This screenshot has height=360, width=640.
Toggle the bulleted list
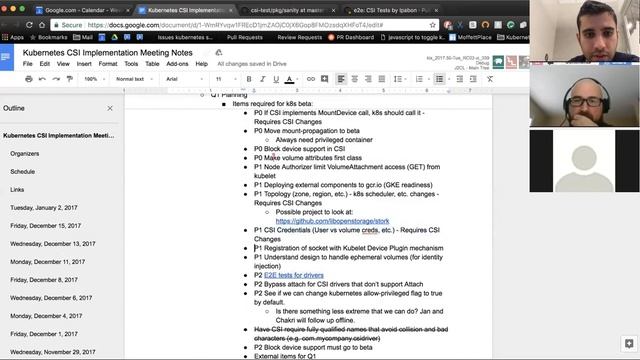439,79
